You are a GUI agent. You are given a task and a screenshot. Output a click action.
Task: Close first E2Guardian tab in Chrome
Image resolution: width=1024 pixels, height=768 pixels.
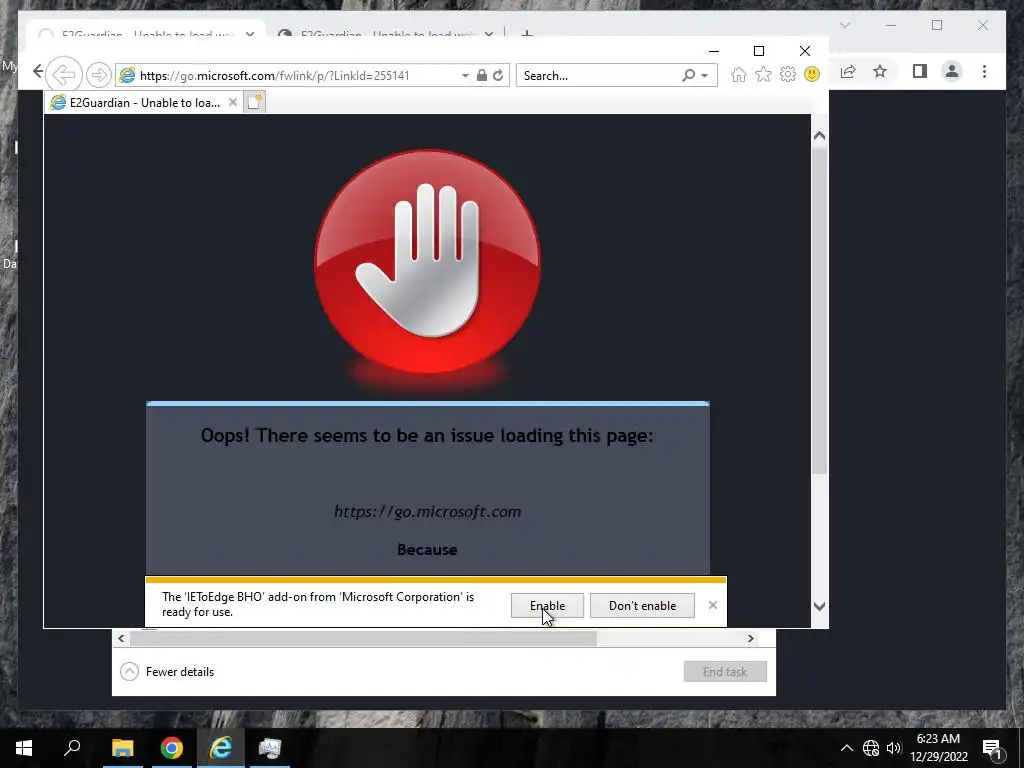click(249, 33)
